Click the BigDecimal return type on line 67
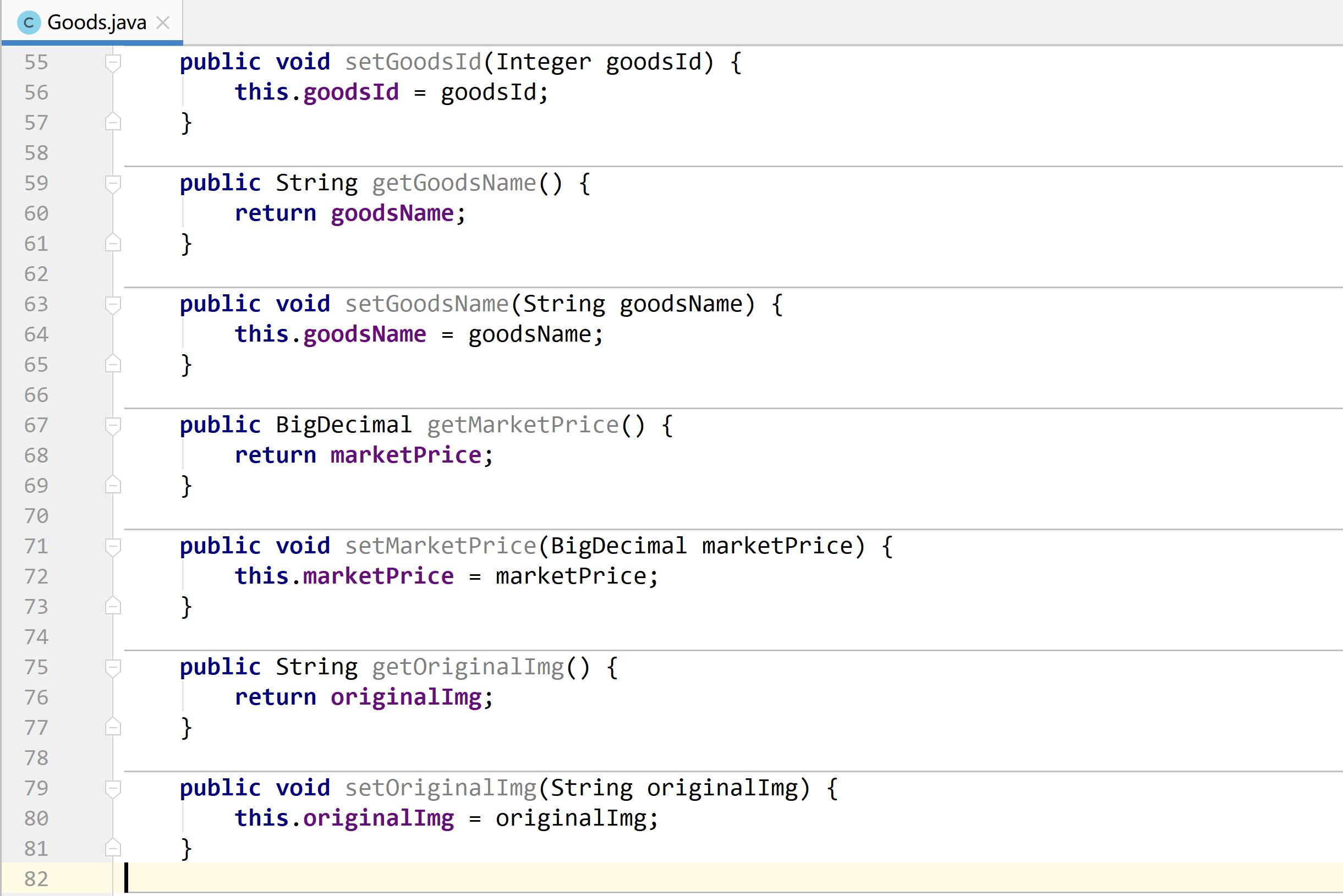The height and width of the screenshot is (896, 1343). (x=343, y=425)
